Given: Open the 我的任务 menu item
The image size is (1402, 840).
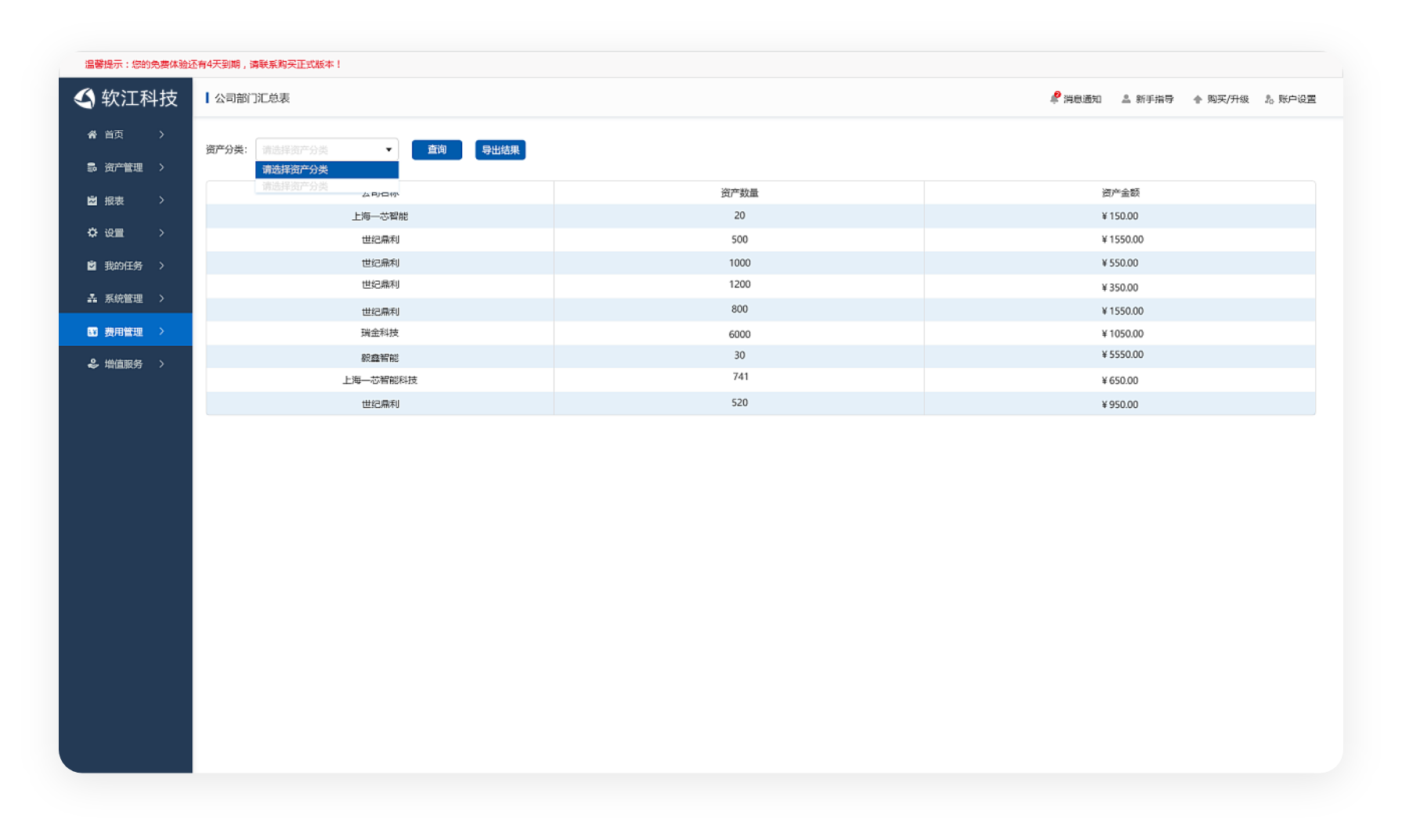Looking at the screenshot, I should click(x=125, y=265).
